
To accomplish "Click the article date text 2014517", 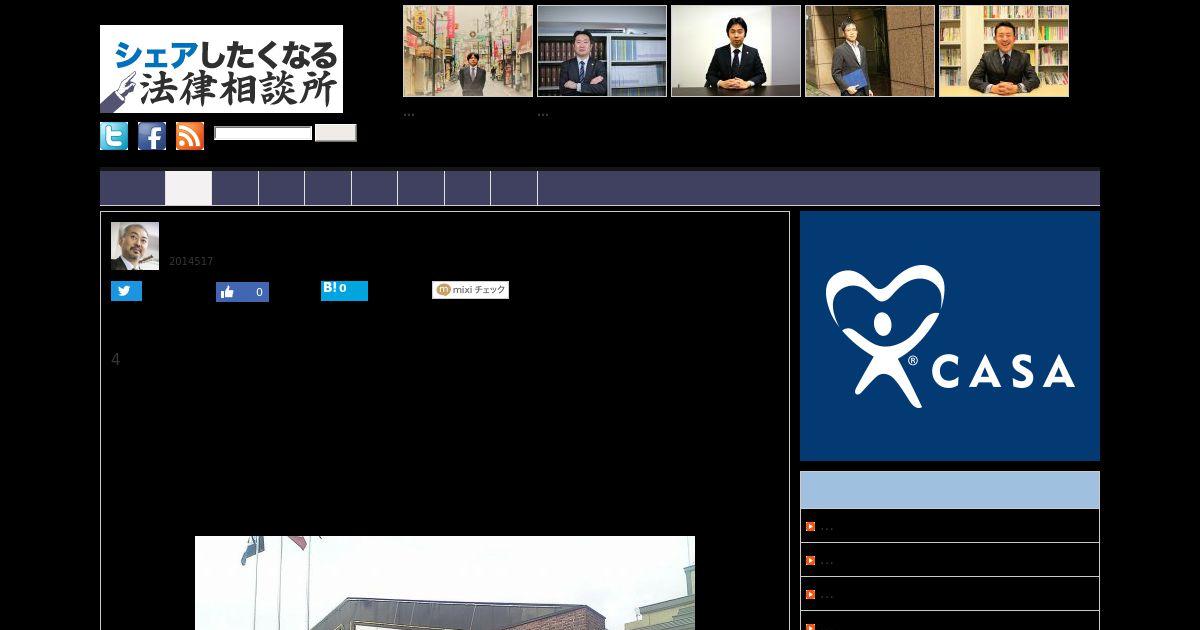I will 191,262.
